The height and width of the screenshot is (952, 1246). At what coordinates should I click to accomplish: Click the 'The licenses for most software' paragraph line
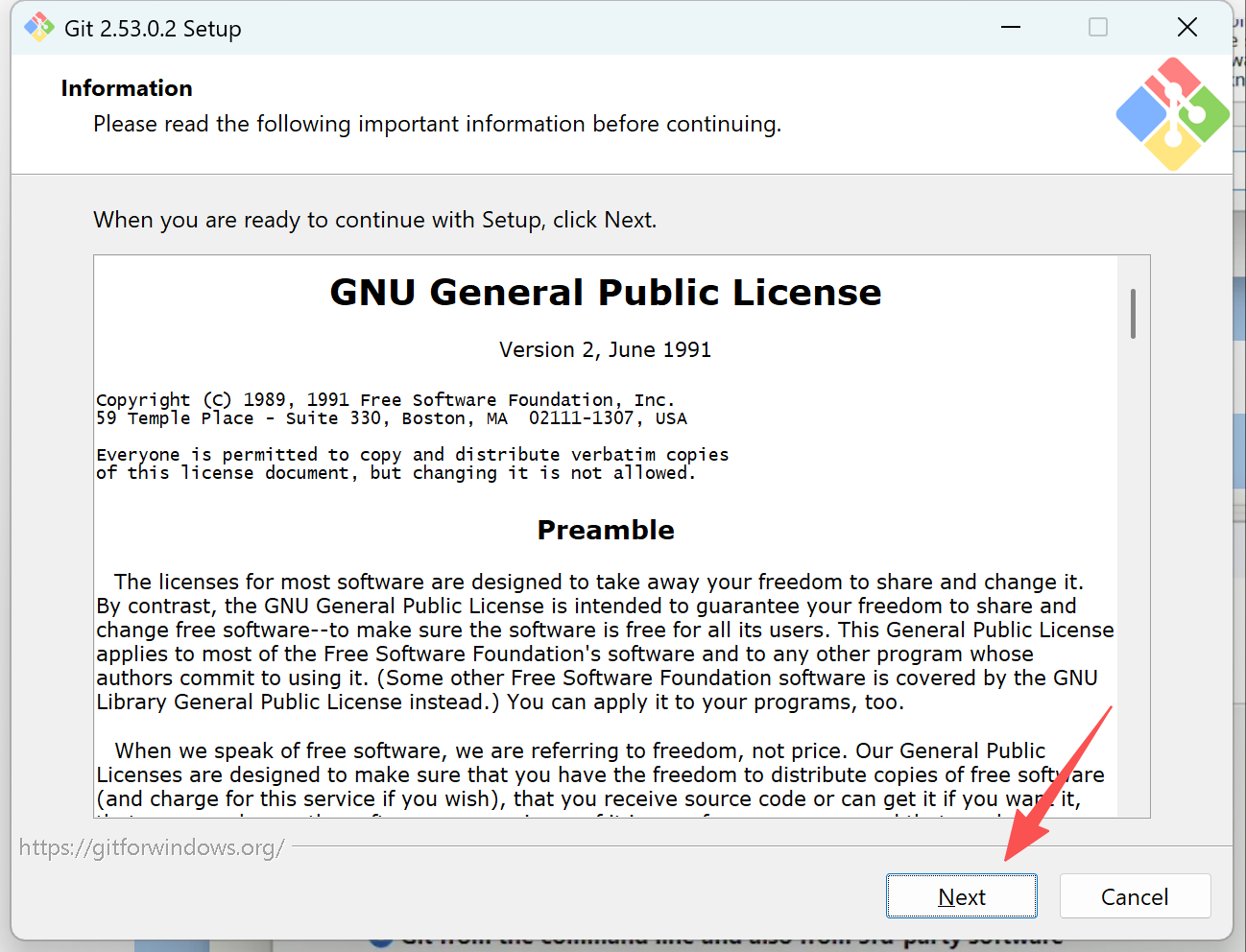point(599,582)
